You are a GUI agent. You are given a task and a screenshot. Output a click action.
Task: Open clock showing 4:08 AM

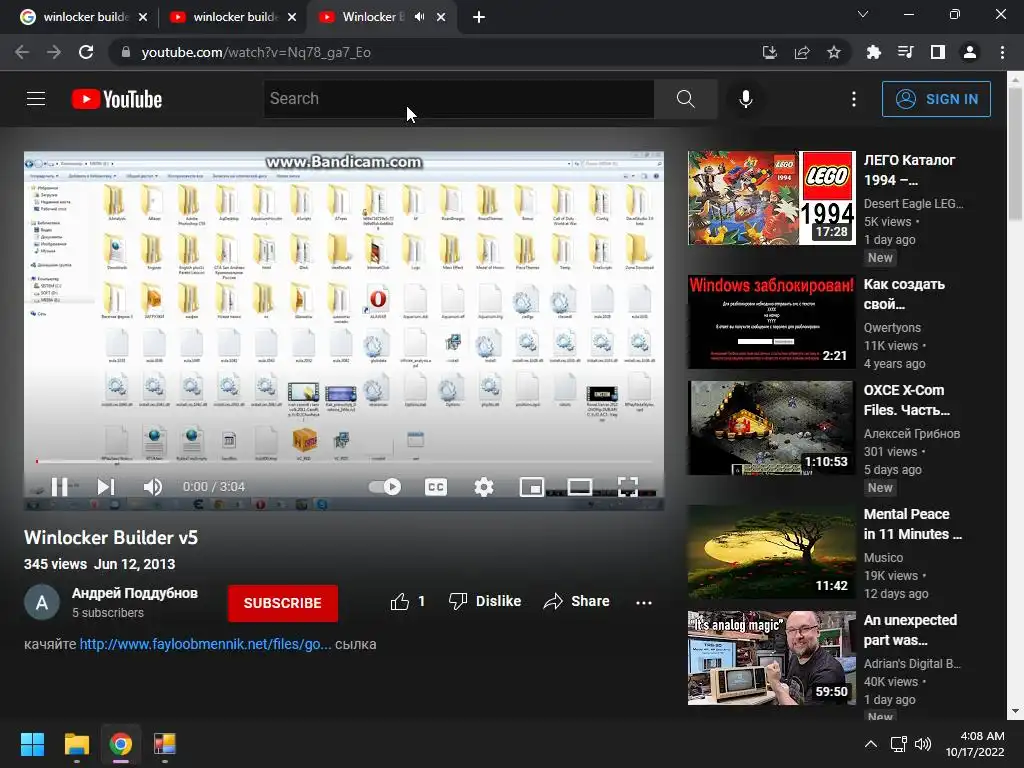click(975, 744)
